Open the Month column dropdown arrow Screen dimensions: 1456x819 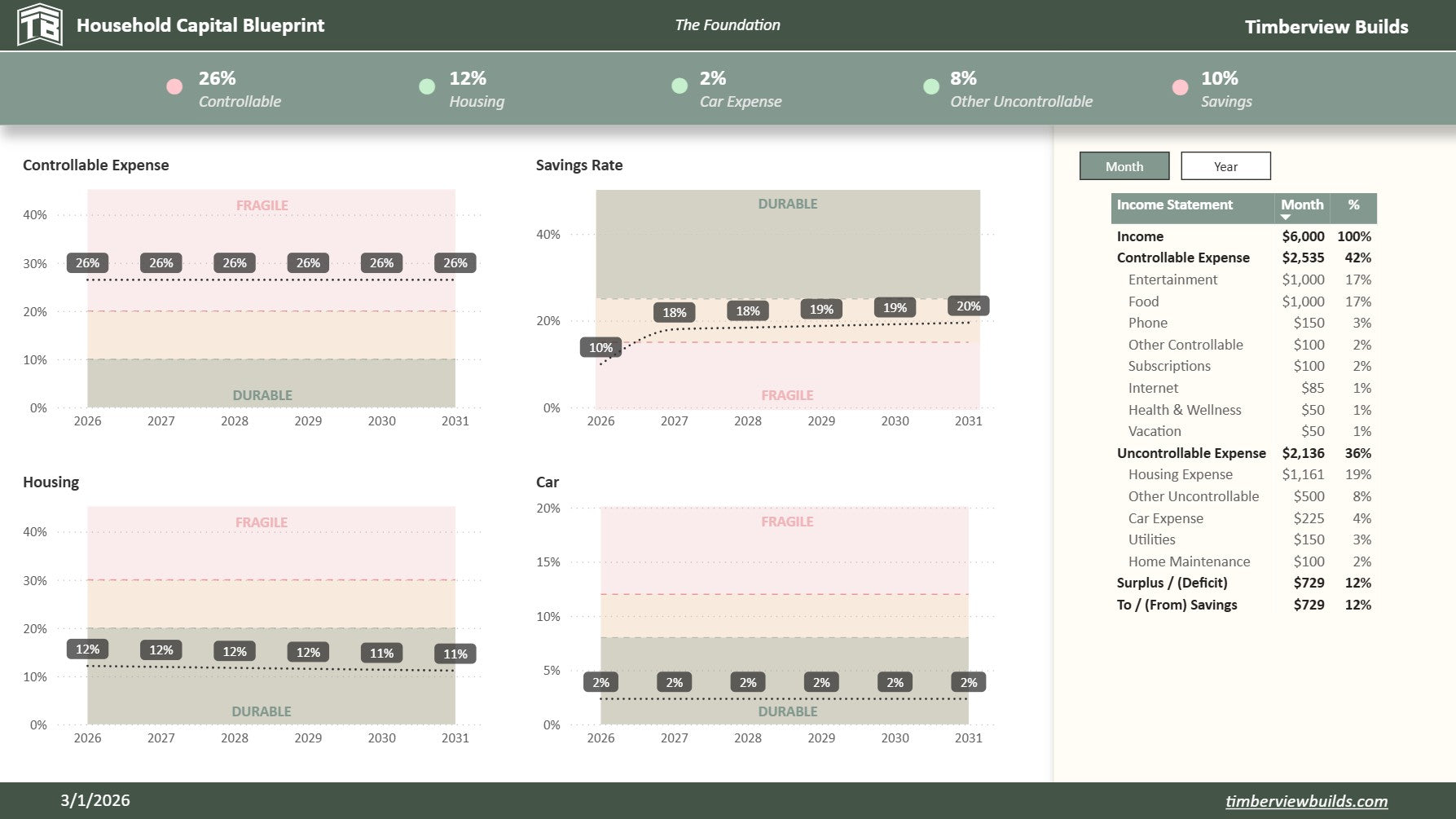coord(1286,218)
